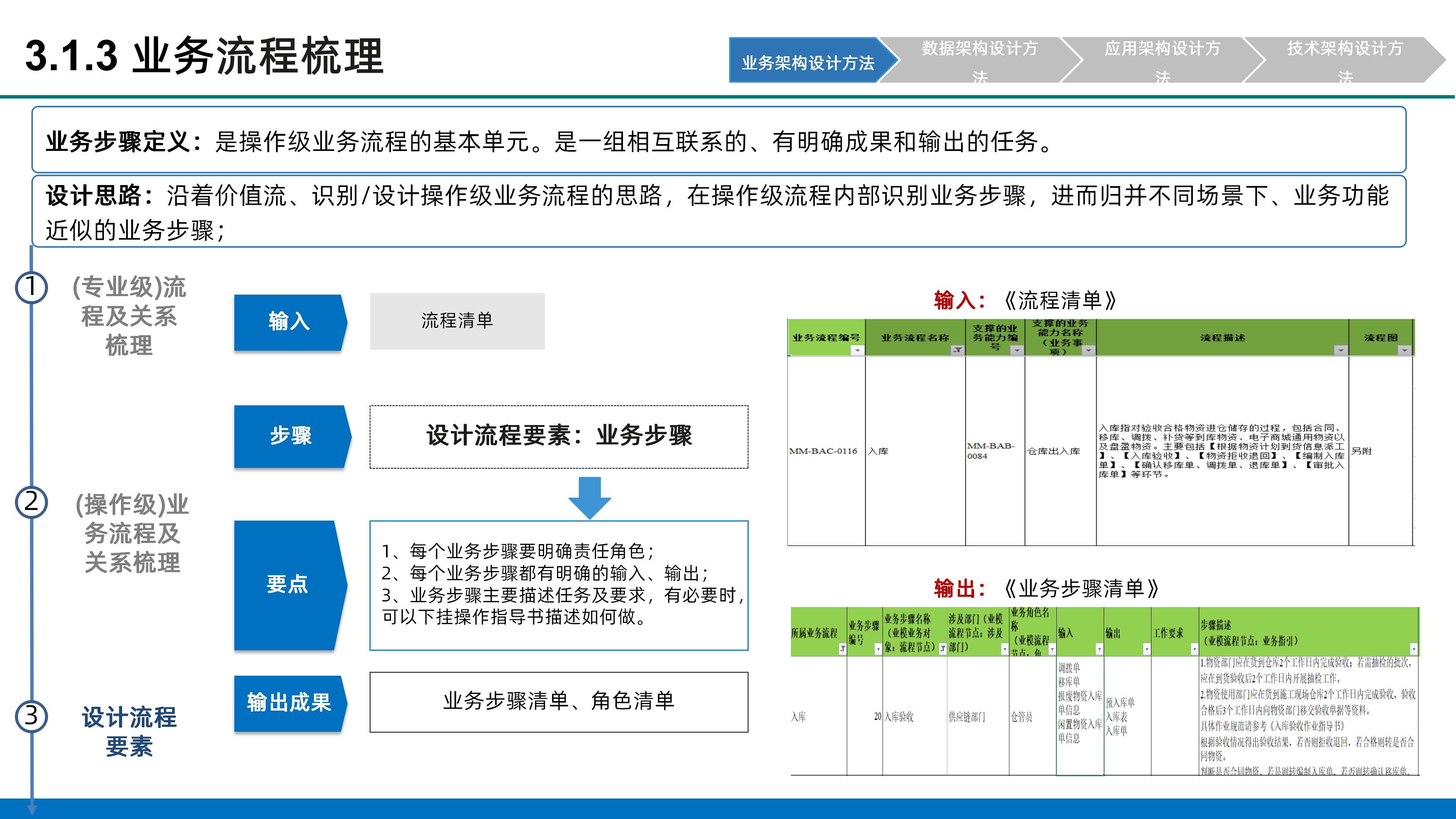This screenshot has width=1456, height=819.
Task: Click the 流程描述 header in the 流程清单 table
Action: (1222, 337)
